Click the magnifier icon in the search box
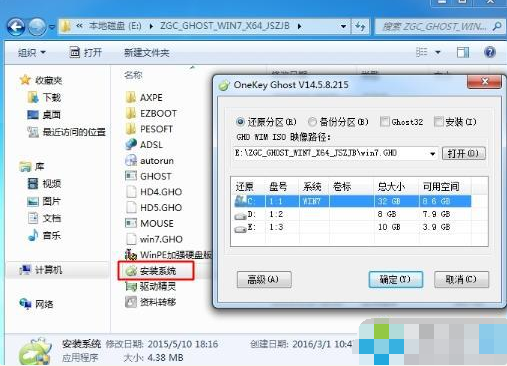Viewport: 507px width, 366px height. coord(497,26)
